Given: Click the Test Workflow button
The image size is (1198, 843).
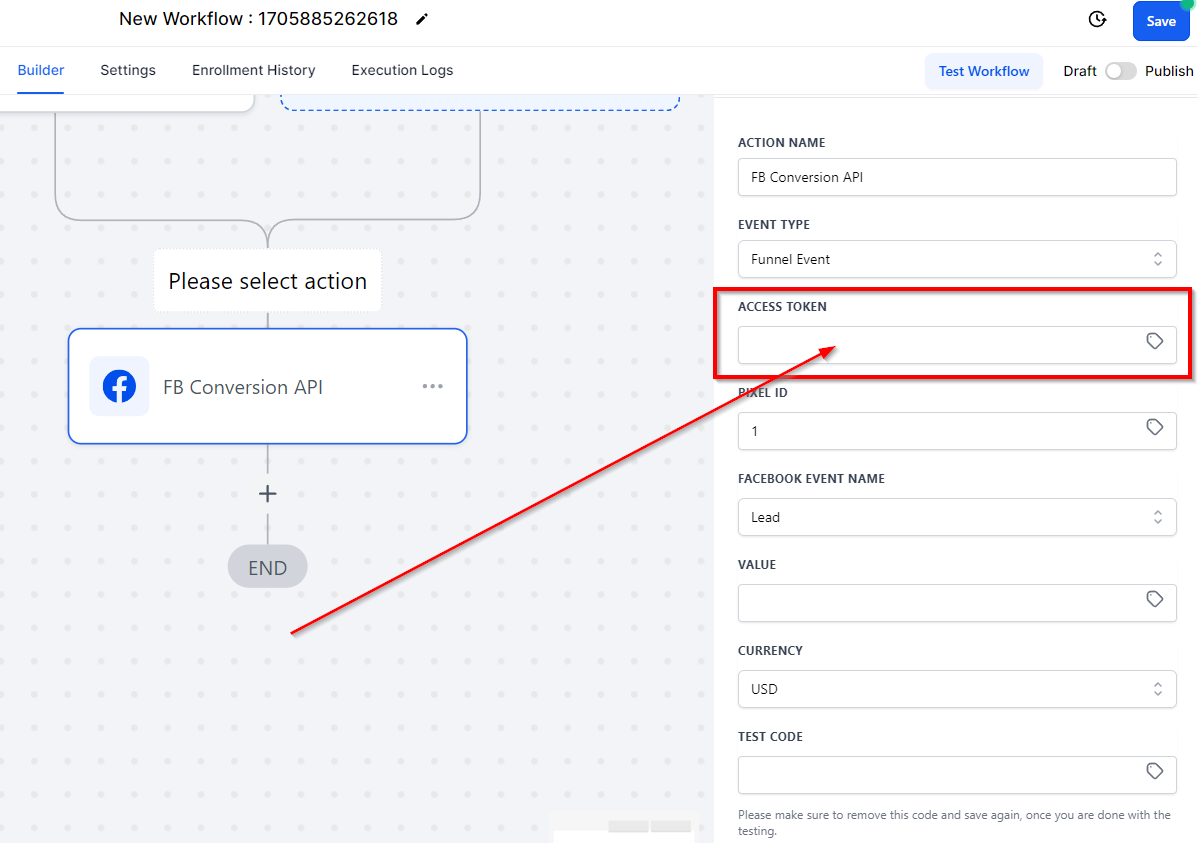Looking at the screenshot, I should coord(983,71).
